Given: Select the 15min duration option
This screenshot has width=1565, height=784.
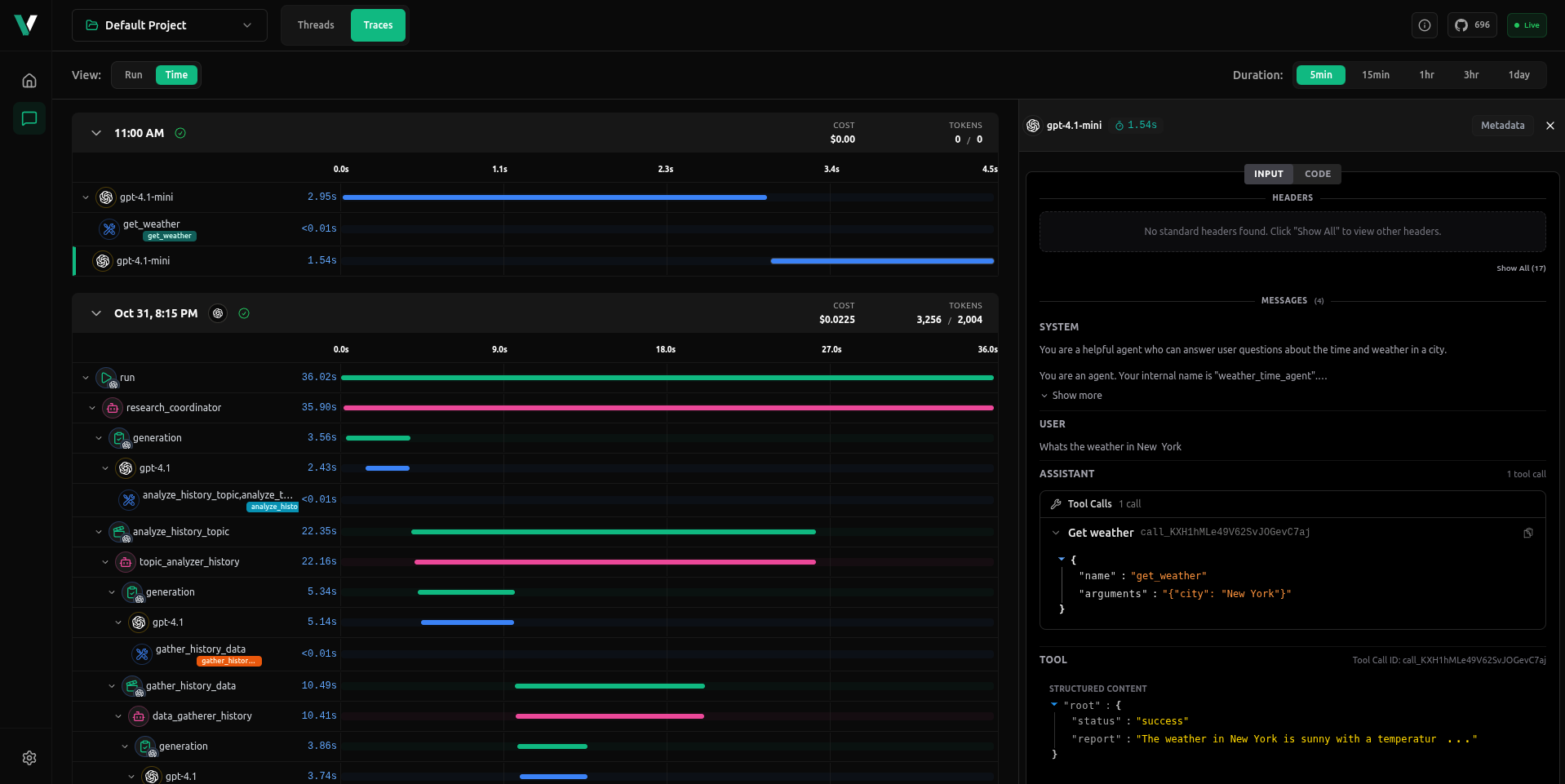Looking at the screenshot, I should pos(1375,75).
